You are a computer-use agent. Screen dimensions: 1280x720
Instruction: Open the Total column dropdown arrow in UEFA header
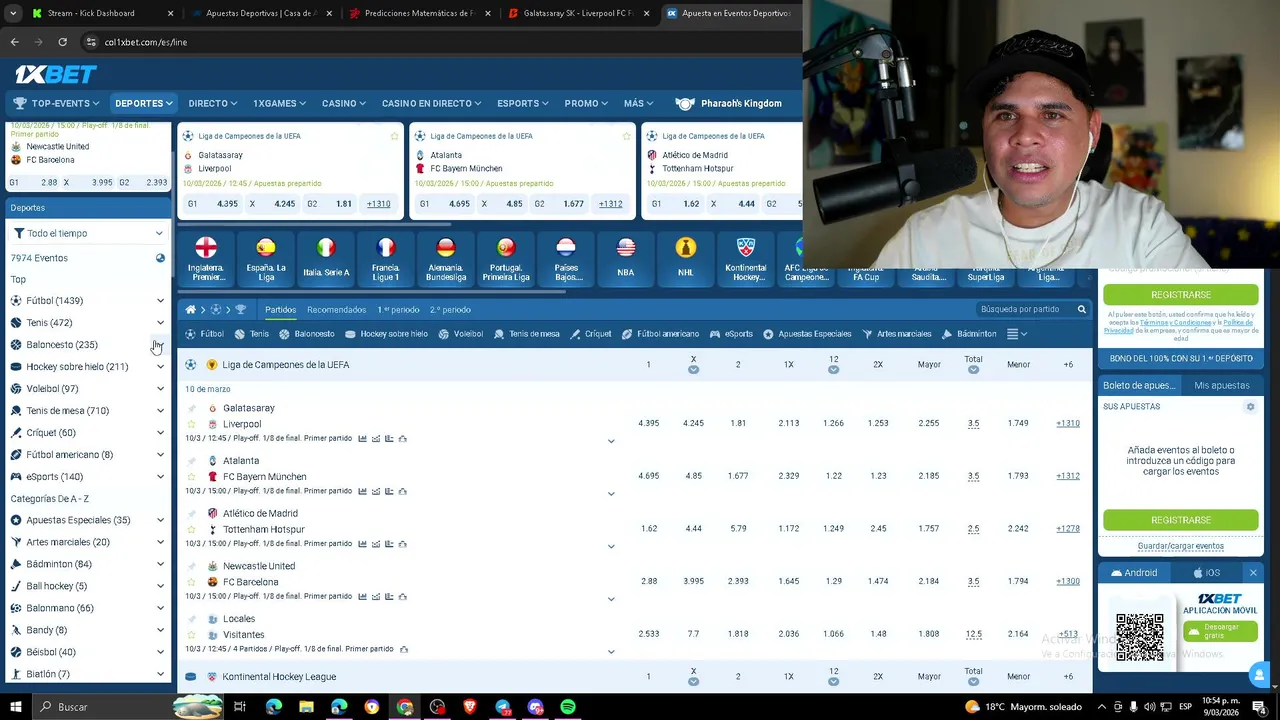click(x=973, y=370)
